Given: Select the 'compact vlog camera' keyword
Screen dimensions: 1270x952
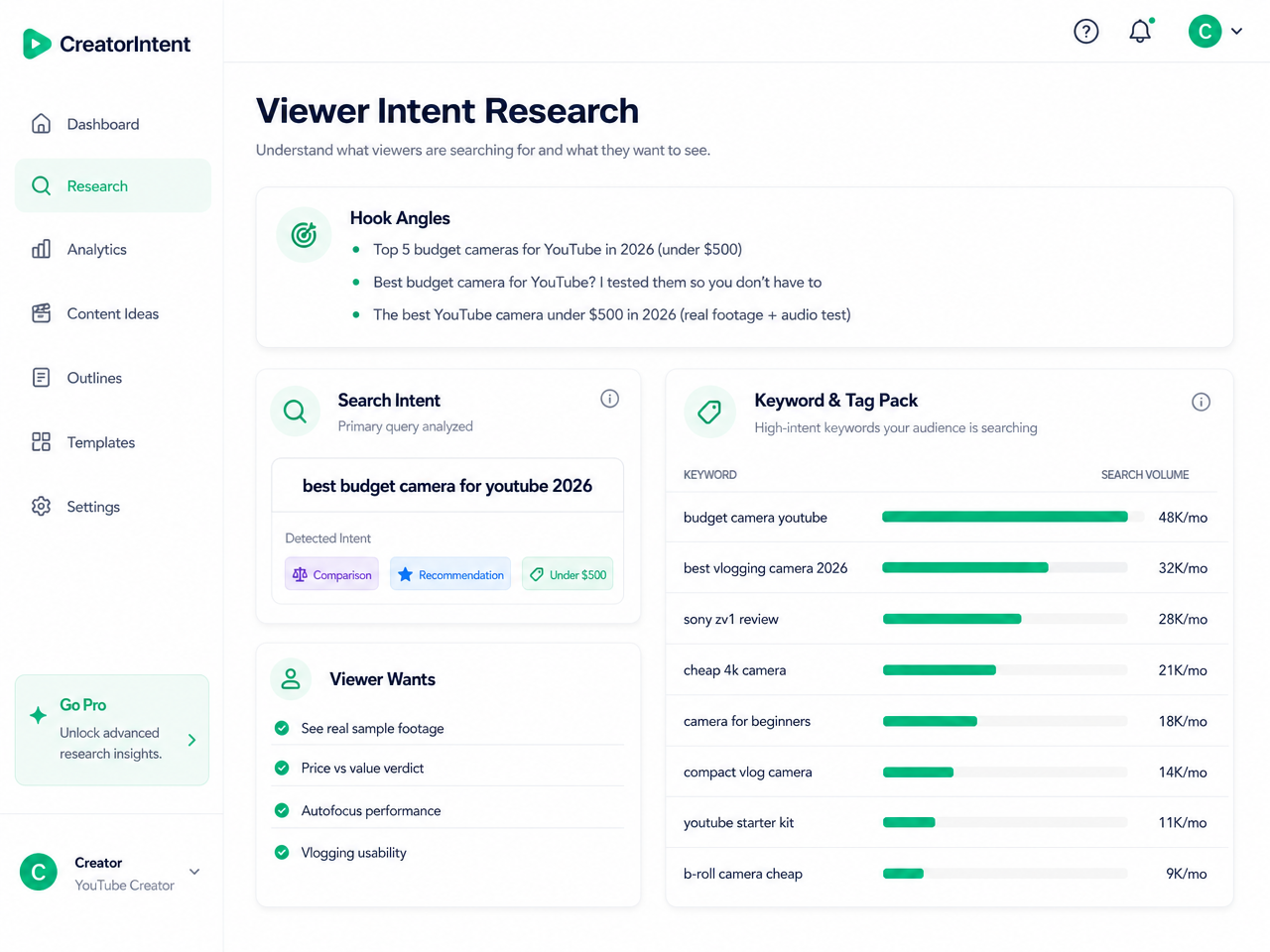Looking at the screenshot, I should tap(748, 772).
